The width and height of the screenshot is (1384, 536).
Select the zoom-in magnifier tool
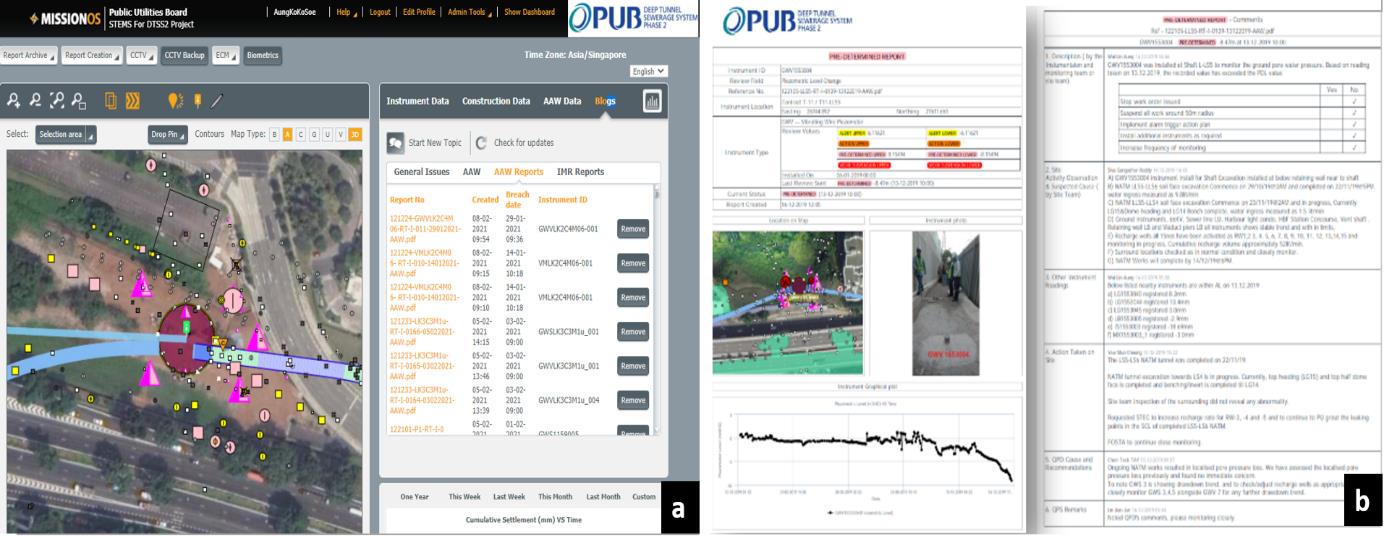pos(14,100)
